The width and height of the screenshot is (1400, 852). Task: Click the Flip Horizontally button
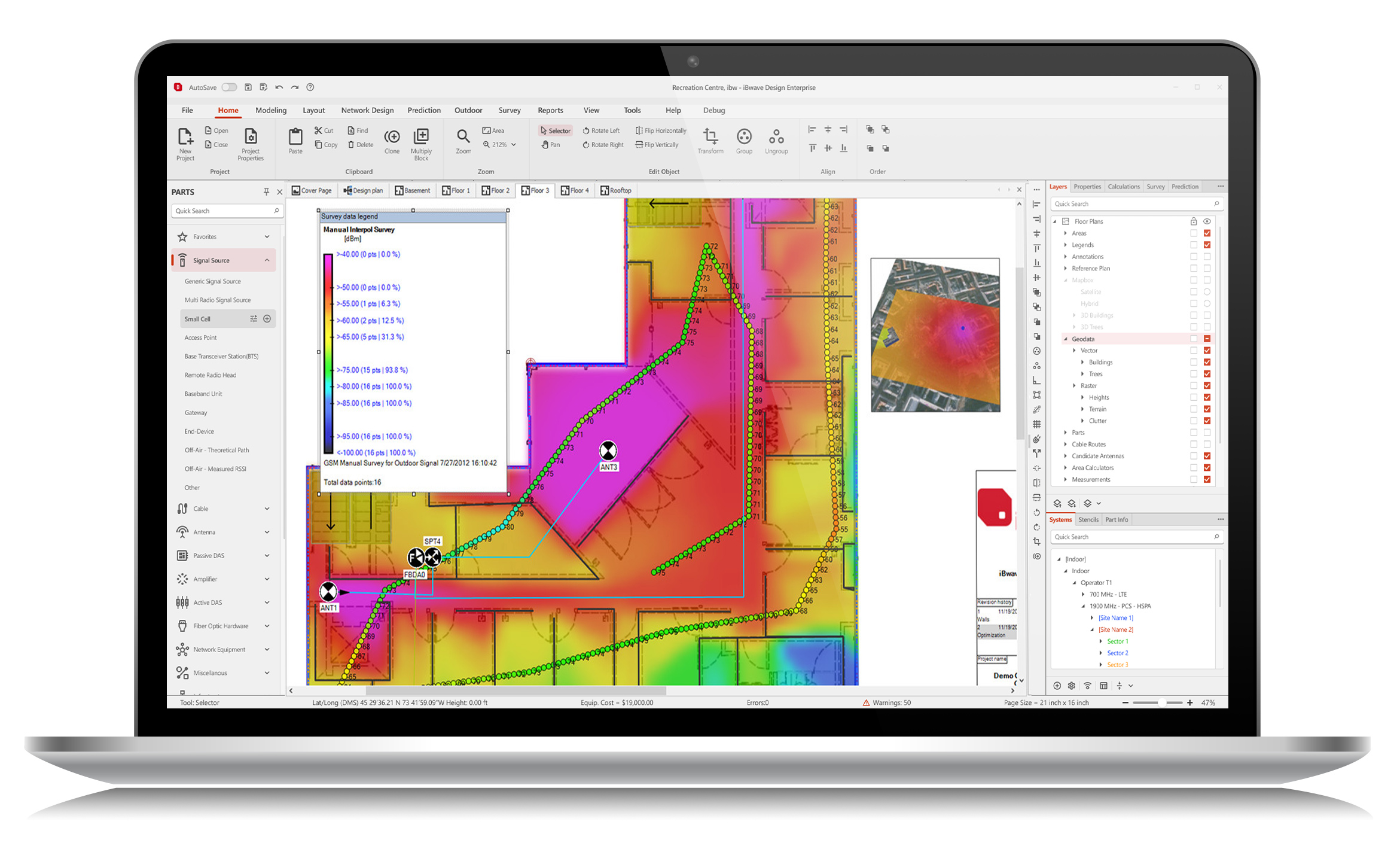[x=661, y=130]
